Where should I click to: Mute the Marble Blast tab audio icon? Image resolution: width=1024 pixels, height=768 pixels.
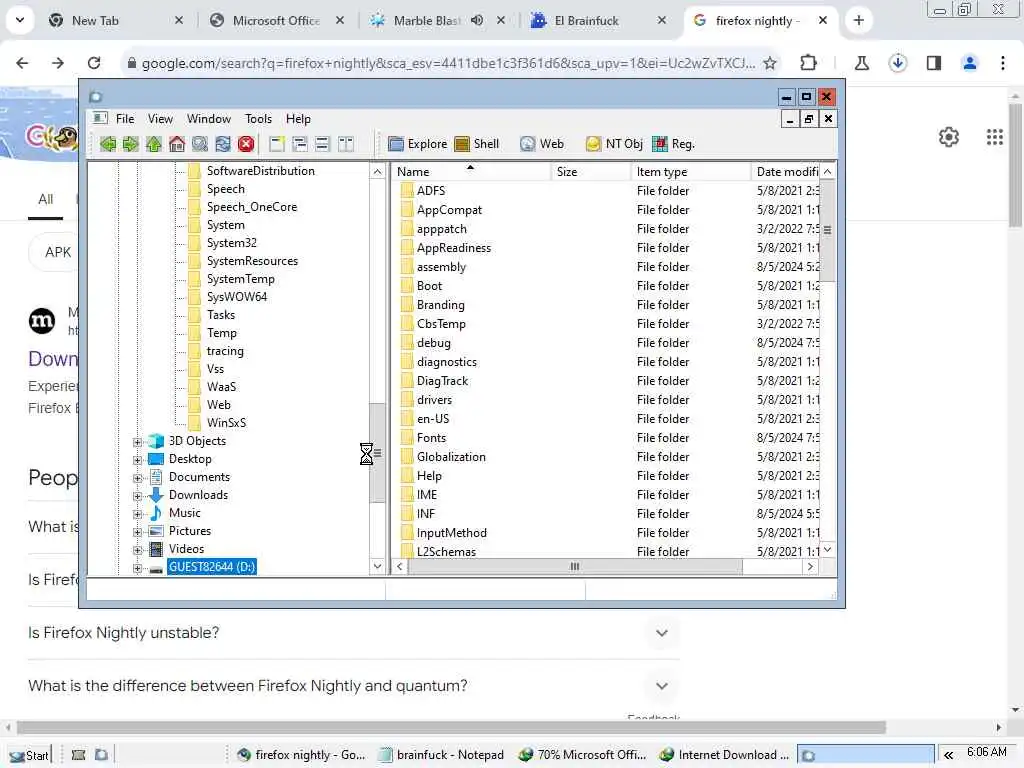pyautogui.click(x=477, y=20)
